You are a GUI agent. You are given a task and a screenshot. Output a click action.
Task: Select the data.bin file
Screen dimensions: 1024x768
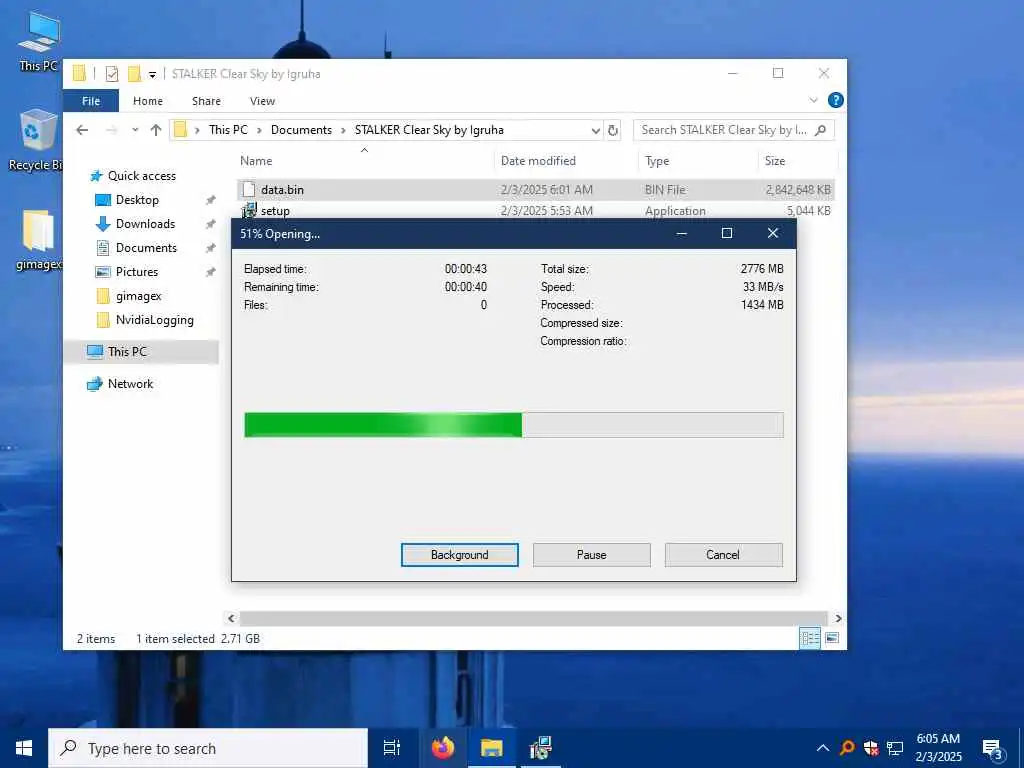(x=536, y=190)
